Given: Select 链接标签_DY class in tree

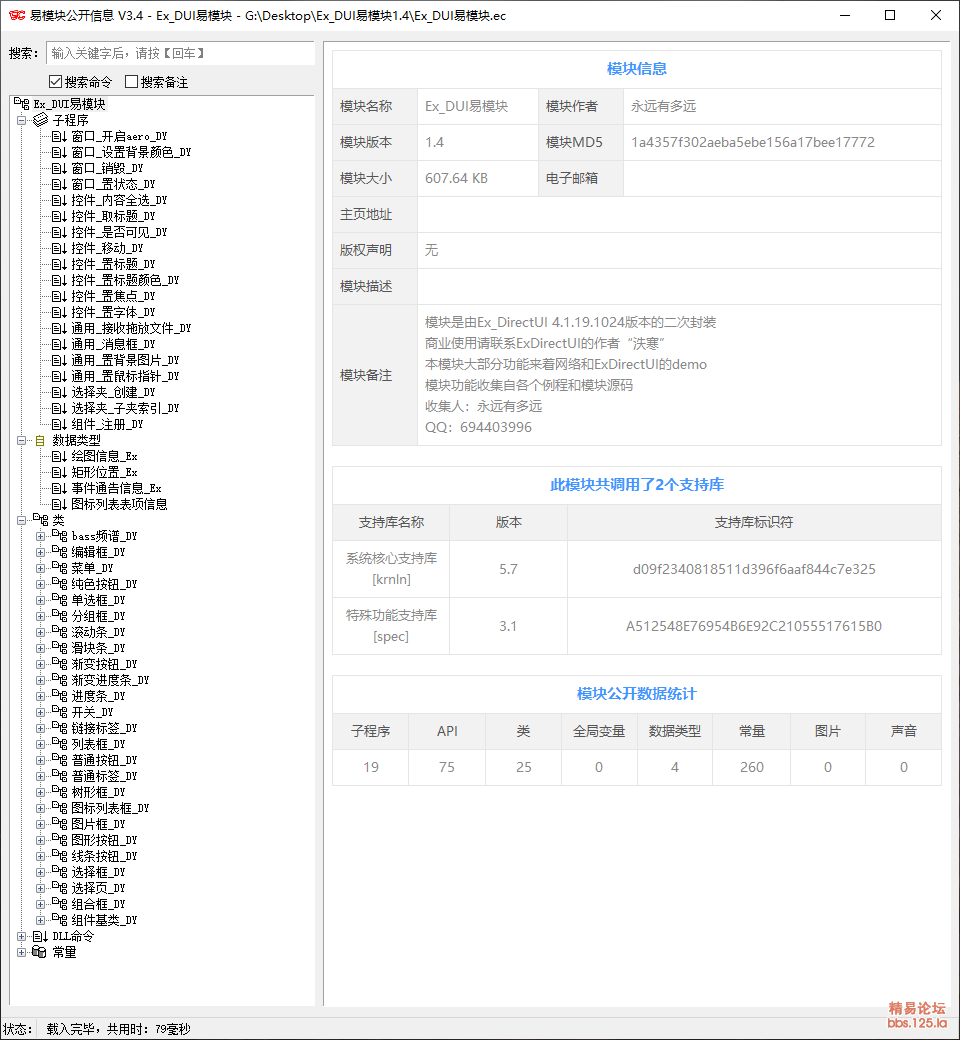Looking at the screenshot, I should tap(105, 728).
